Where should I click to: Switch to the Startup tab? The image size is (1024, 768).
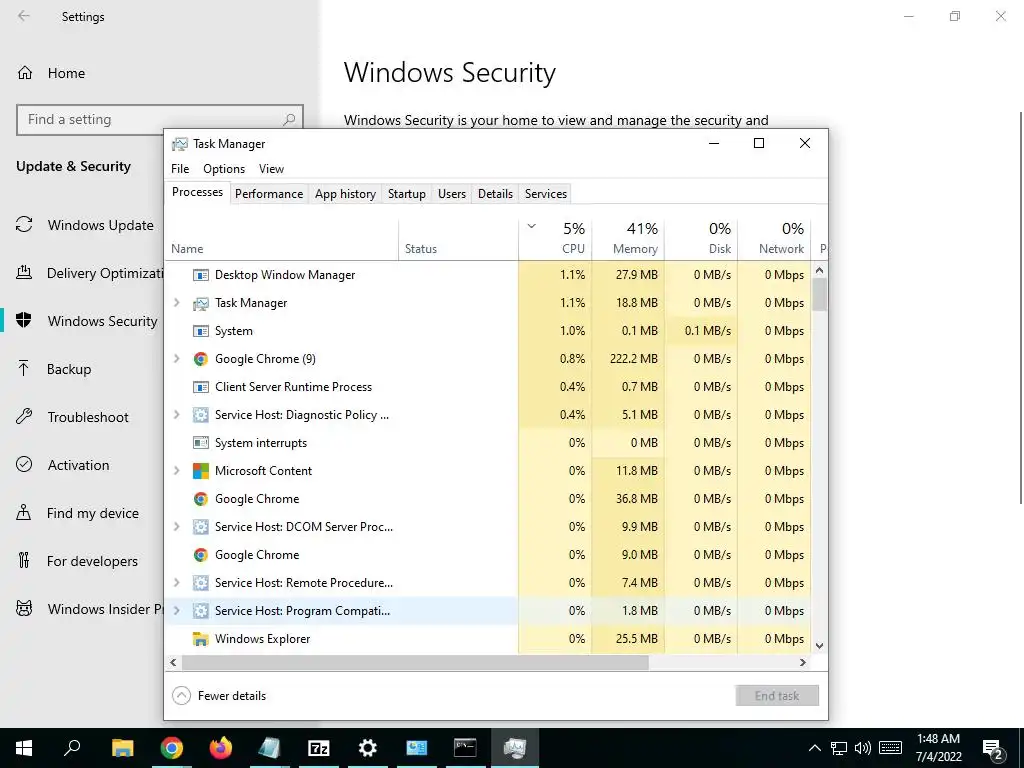[x=406, y=194]
